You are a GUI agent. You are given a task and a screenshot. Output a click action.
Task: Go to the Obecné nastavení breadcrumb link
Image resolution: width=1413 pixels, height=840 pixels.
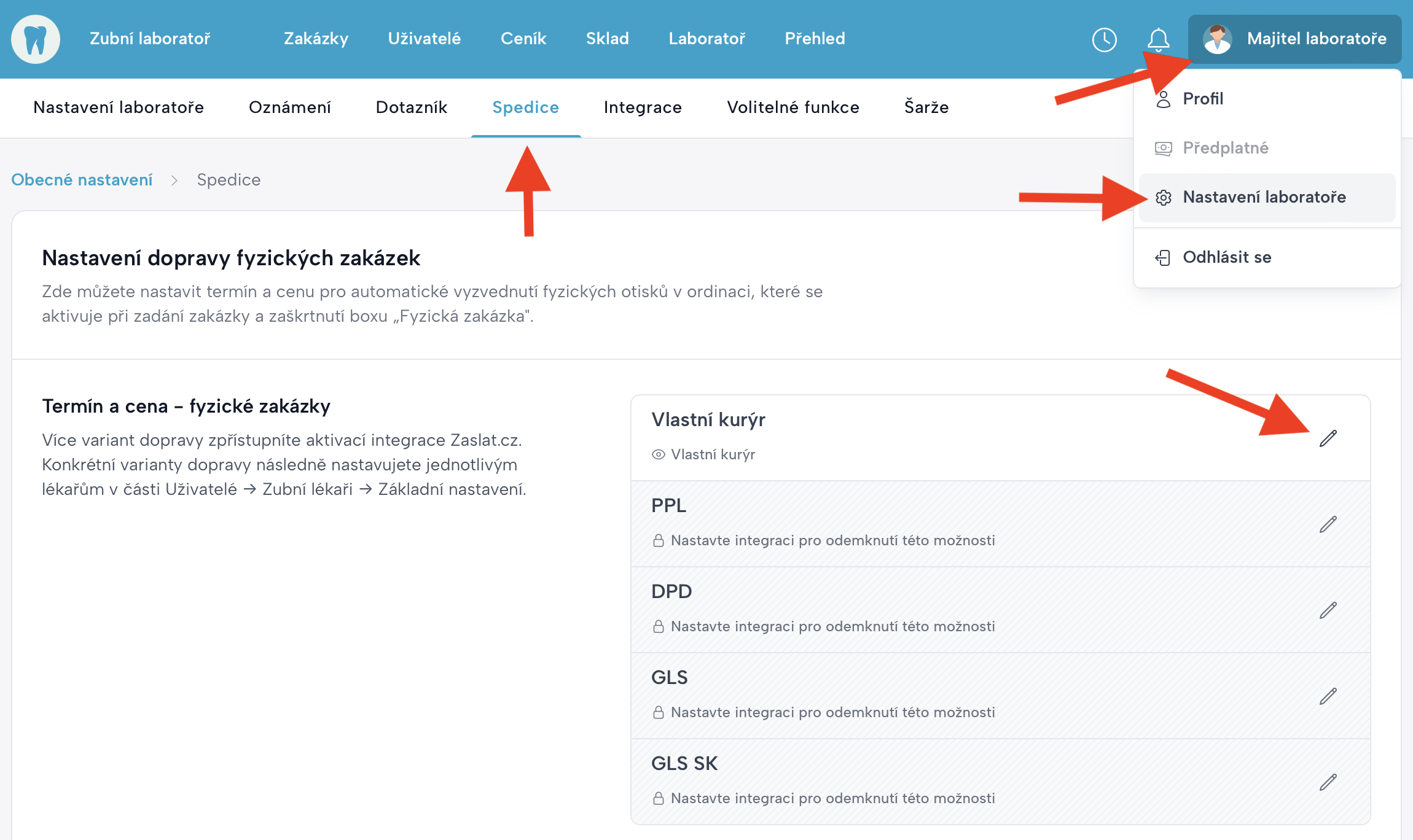(x=82, y=180)
